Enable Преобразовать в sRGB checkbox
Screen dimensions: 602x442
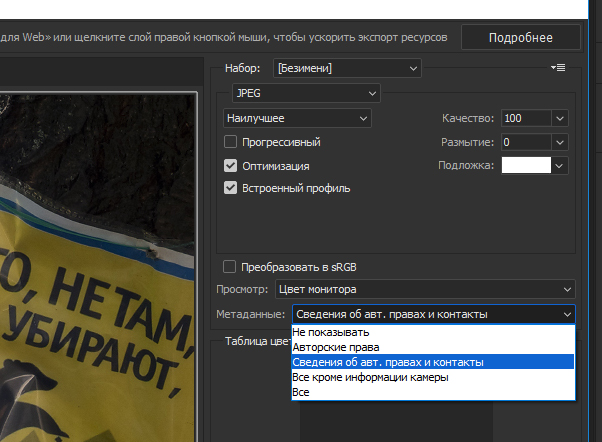[231, 267]
